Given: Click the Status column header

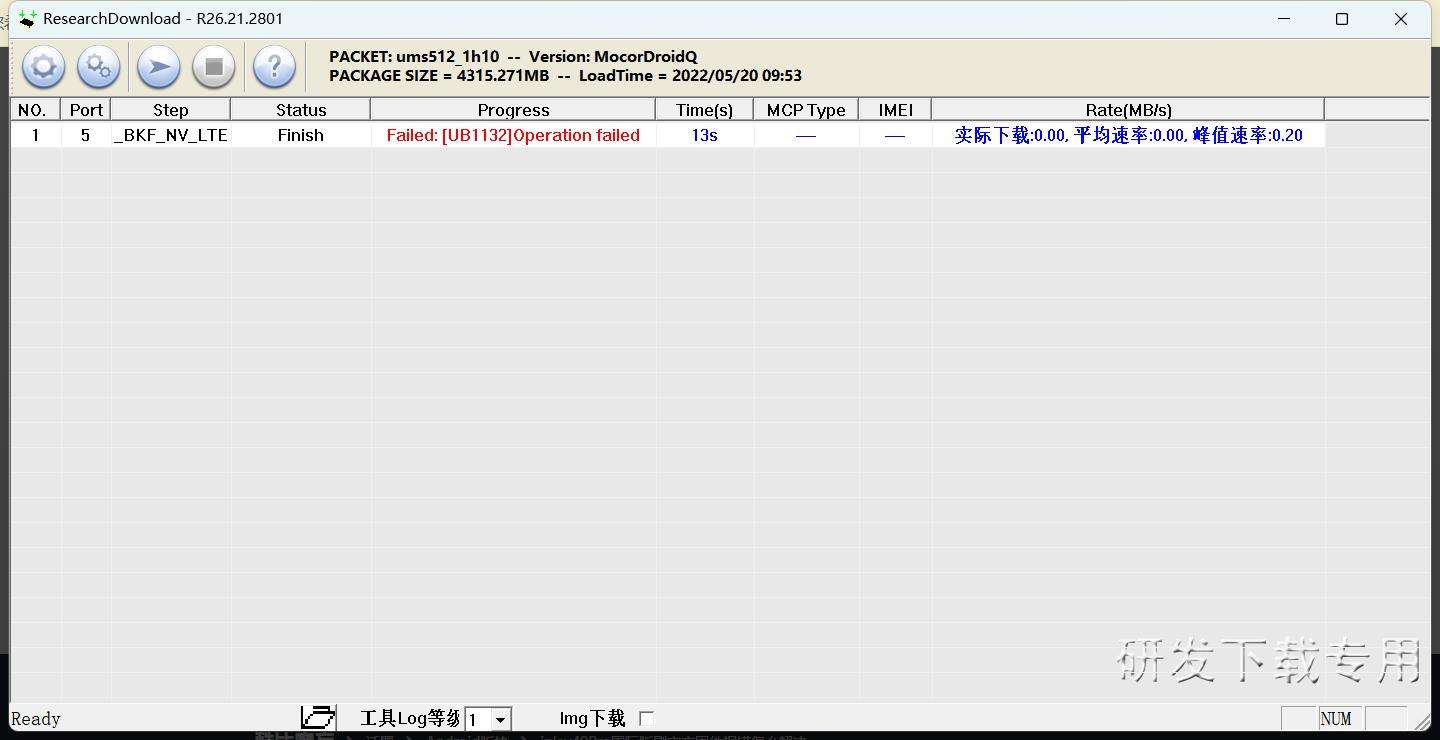Looking at the screenshot, I should point(301,110).
